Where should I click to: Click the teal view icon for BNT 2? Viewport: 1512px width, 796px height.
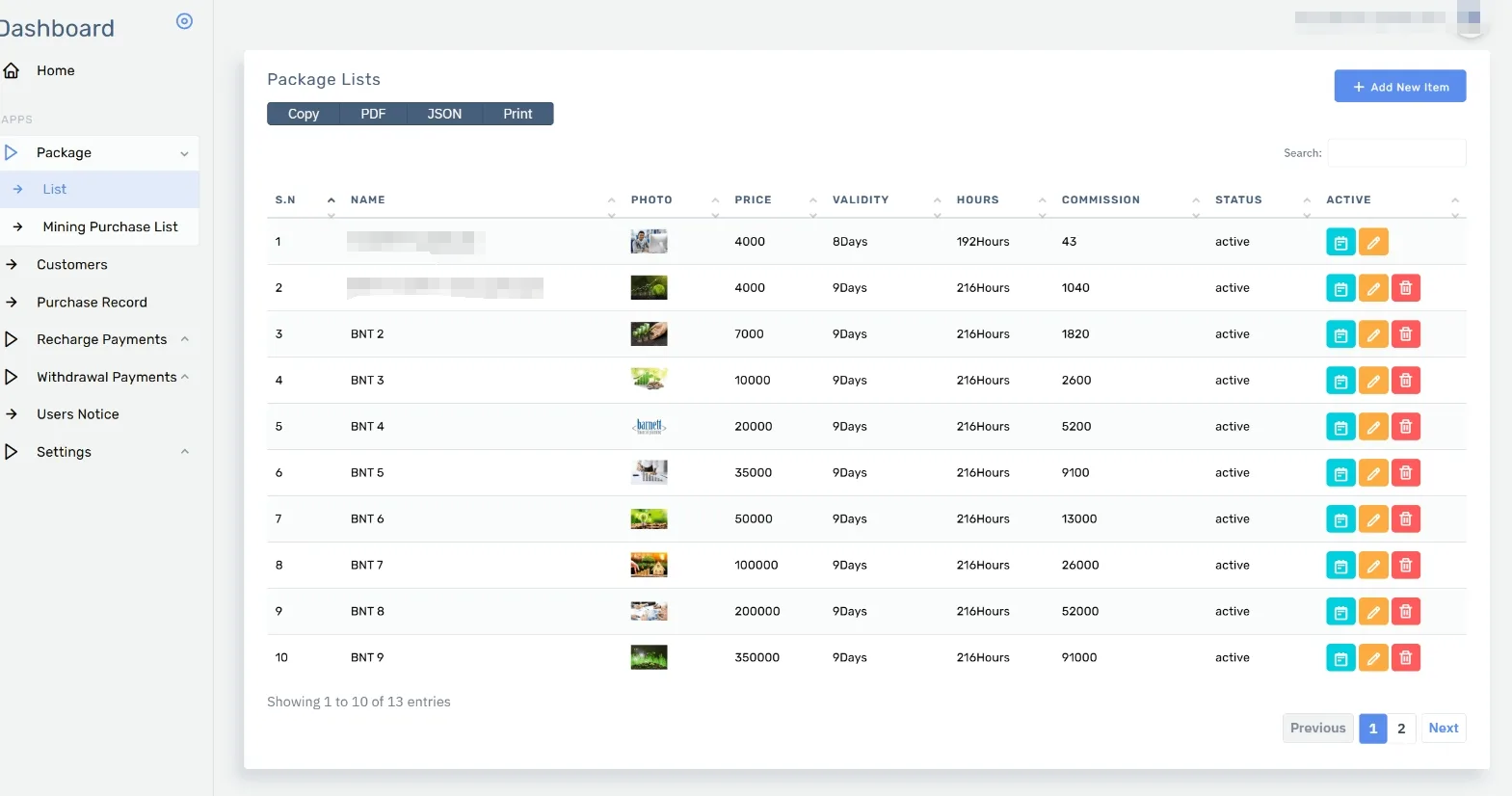[x=1340, y=334]
